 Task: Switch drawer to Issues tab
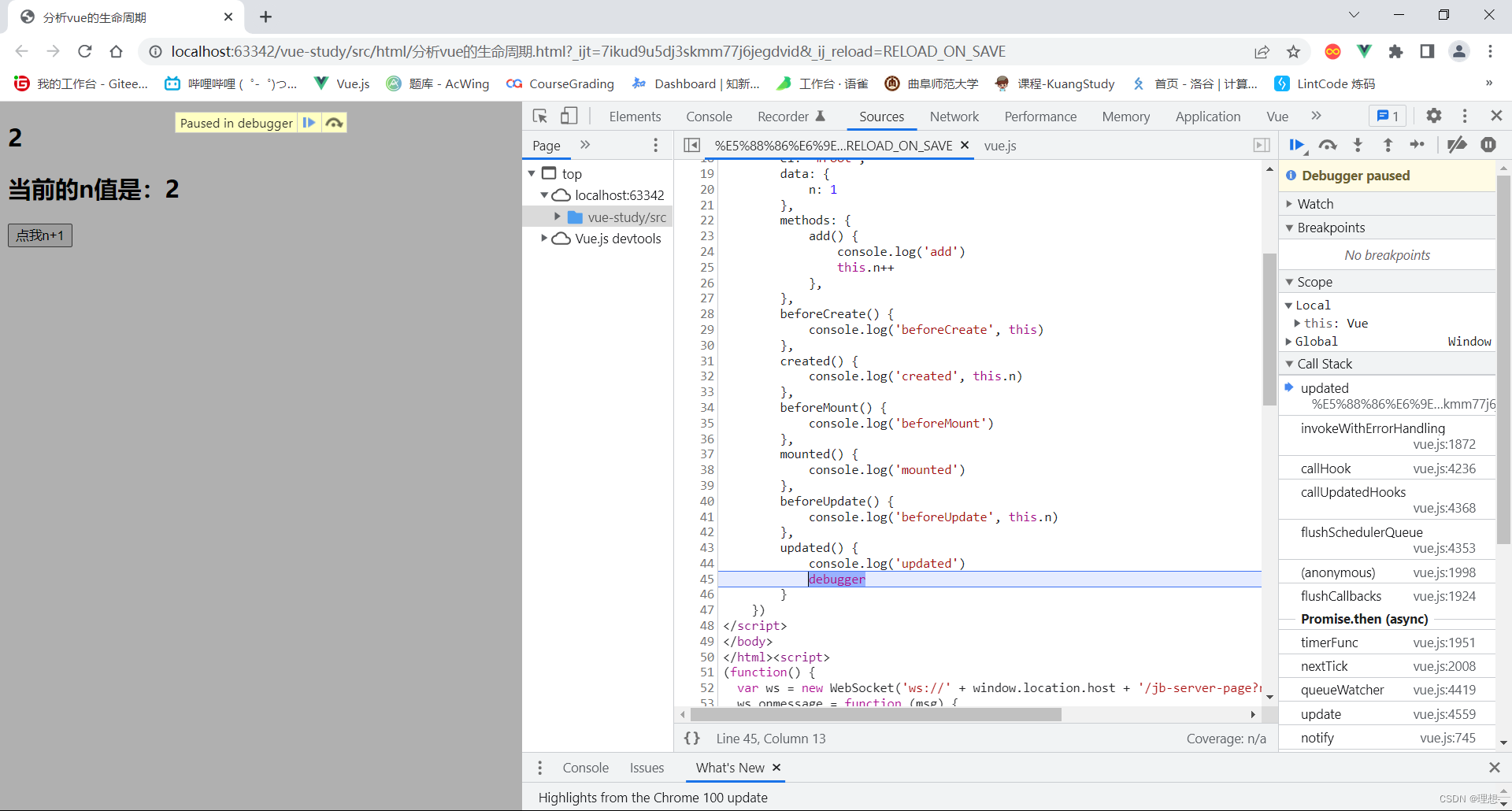point(647,768)
